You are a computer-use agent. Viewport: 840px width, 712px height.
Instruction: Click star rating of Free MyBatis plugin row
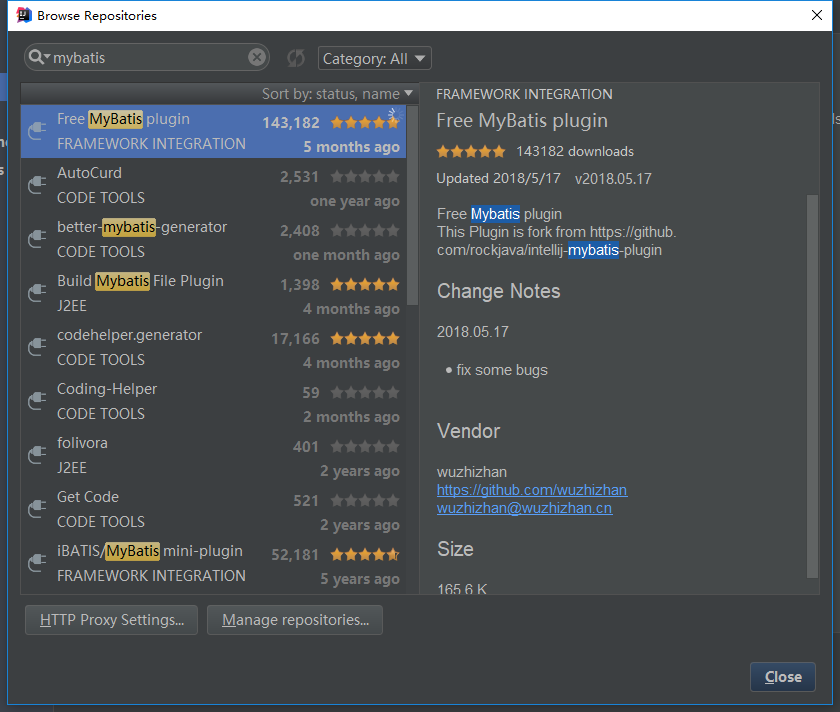tap(365, 123)
